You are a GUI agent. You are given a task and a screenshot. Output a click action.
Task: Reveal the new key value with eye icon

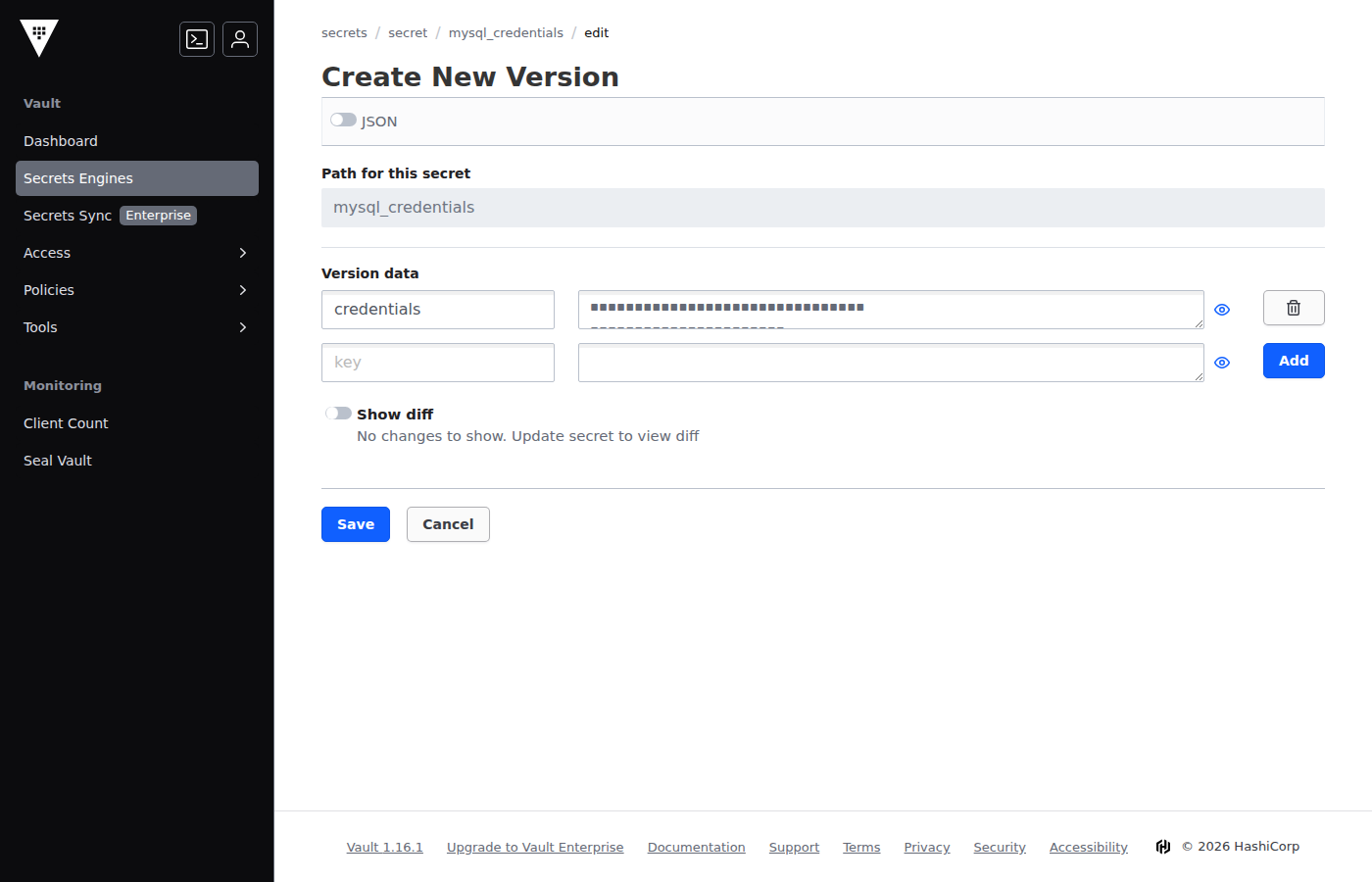[1222, 363]
